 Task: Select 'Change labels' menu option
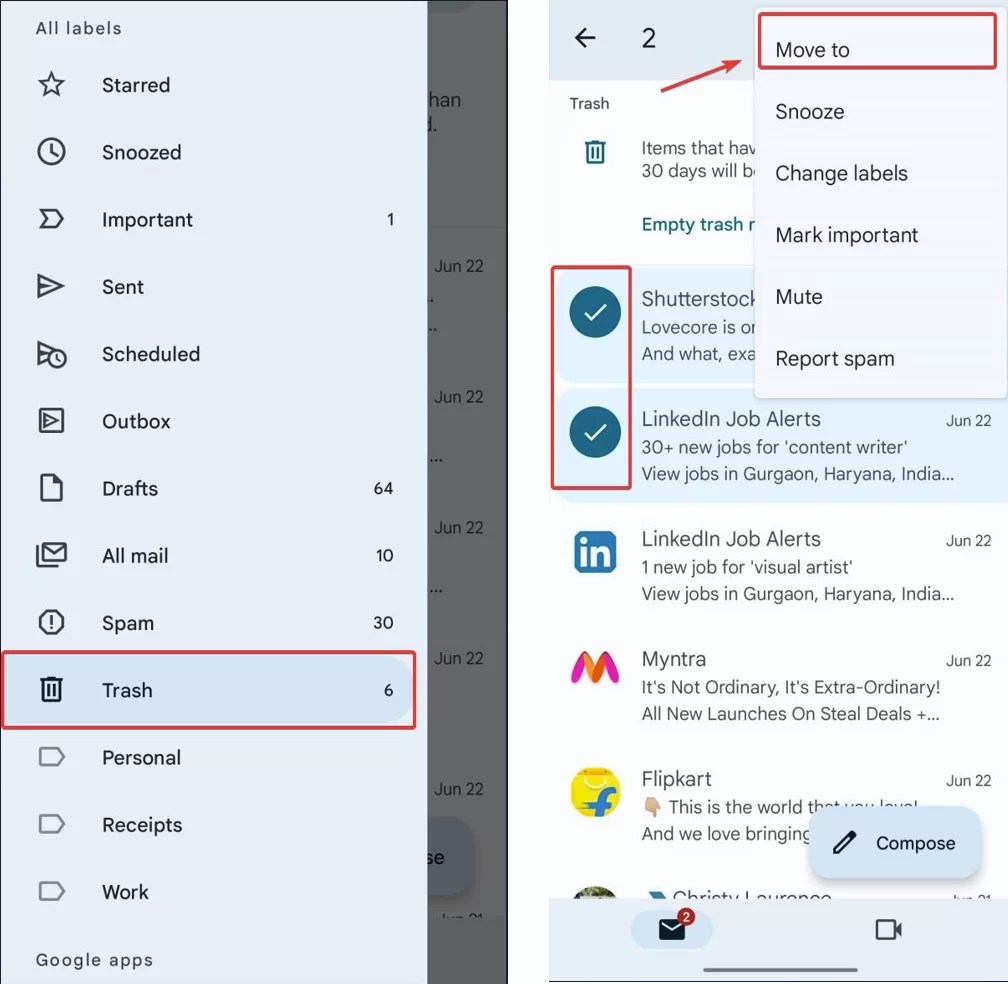(x=841, y=173)
